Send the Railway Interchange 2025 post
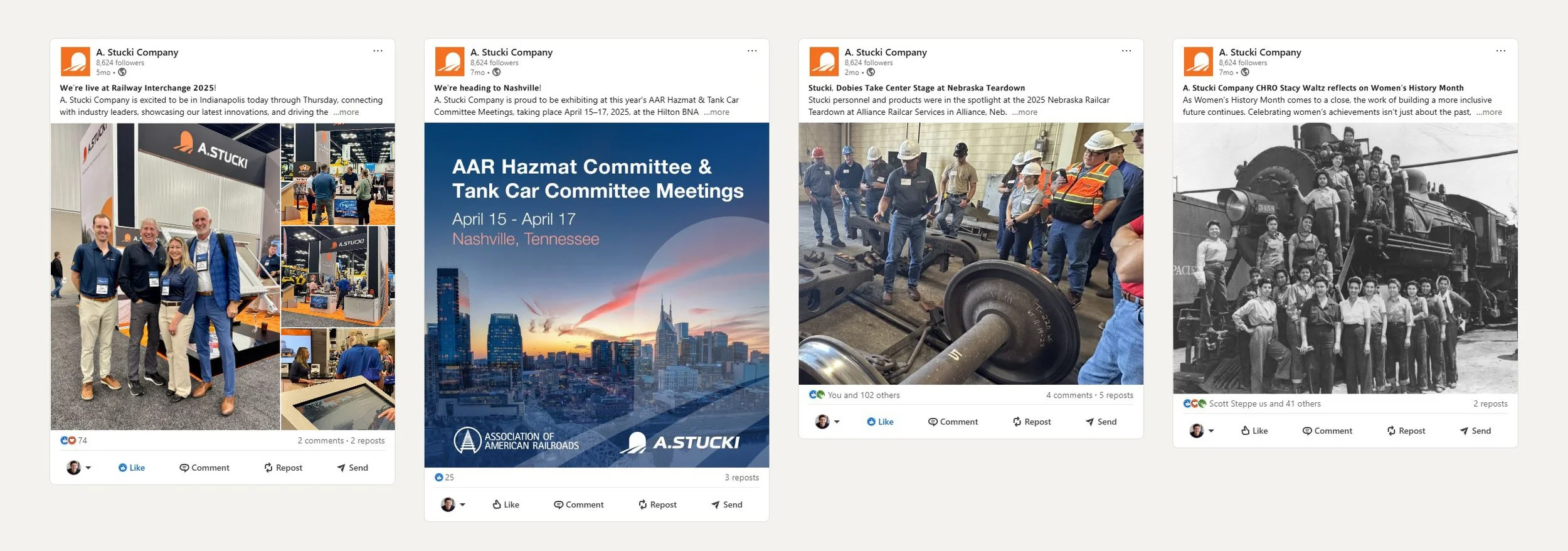 (x=352, y=468)
